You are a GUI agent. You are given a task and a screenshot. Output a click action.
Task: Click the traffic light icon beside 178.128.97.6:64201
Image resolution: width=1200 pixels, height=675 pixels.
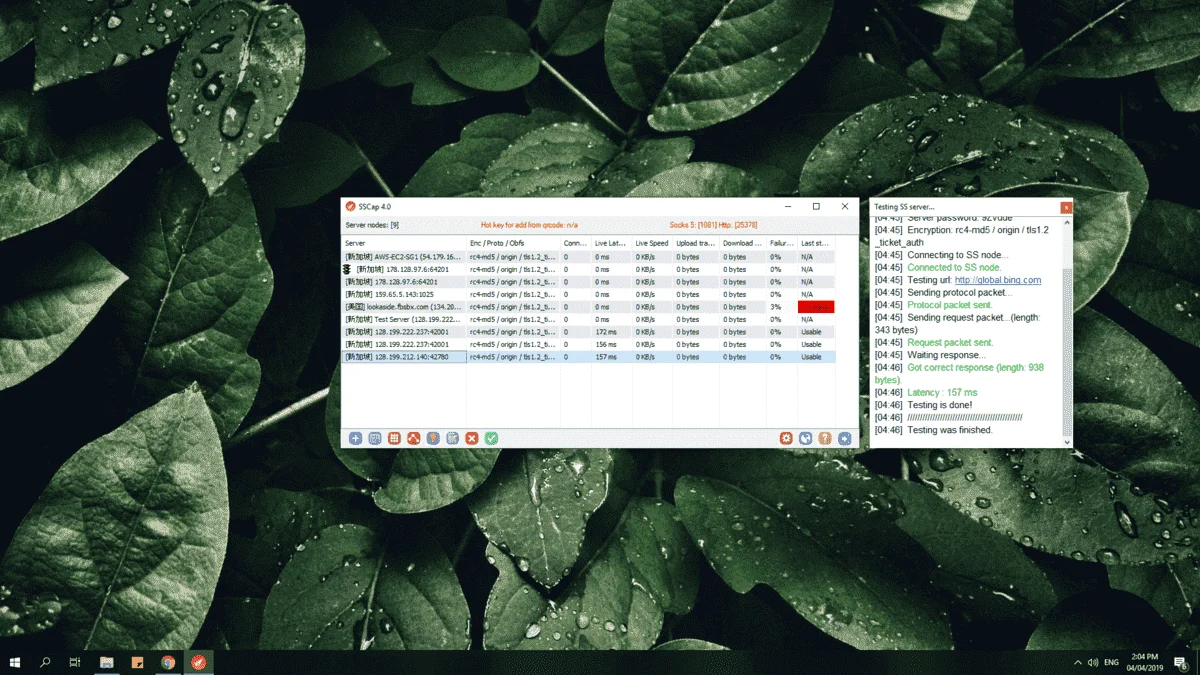point(347,269)
